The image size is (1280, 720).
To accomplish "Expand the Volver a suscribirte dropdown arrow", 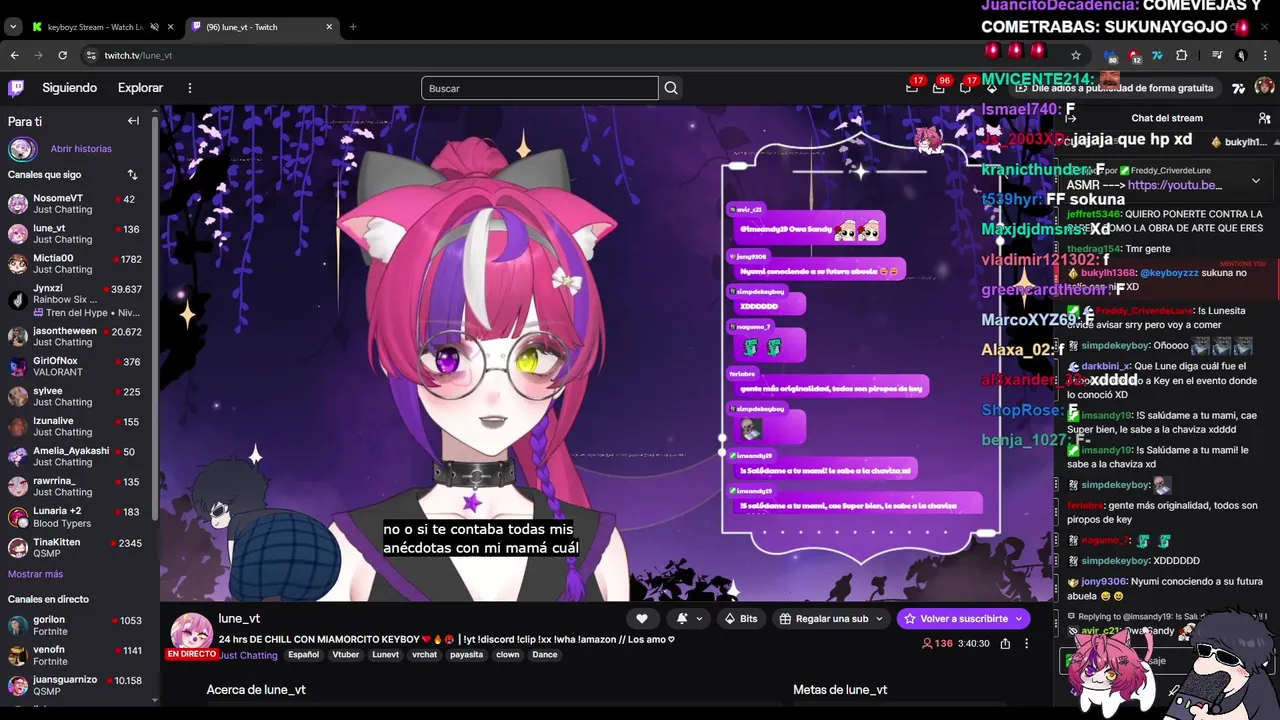I will pyautogui.click(x=1019, y=619).
